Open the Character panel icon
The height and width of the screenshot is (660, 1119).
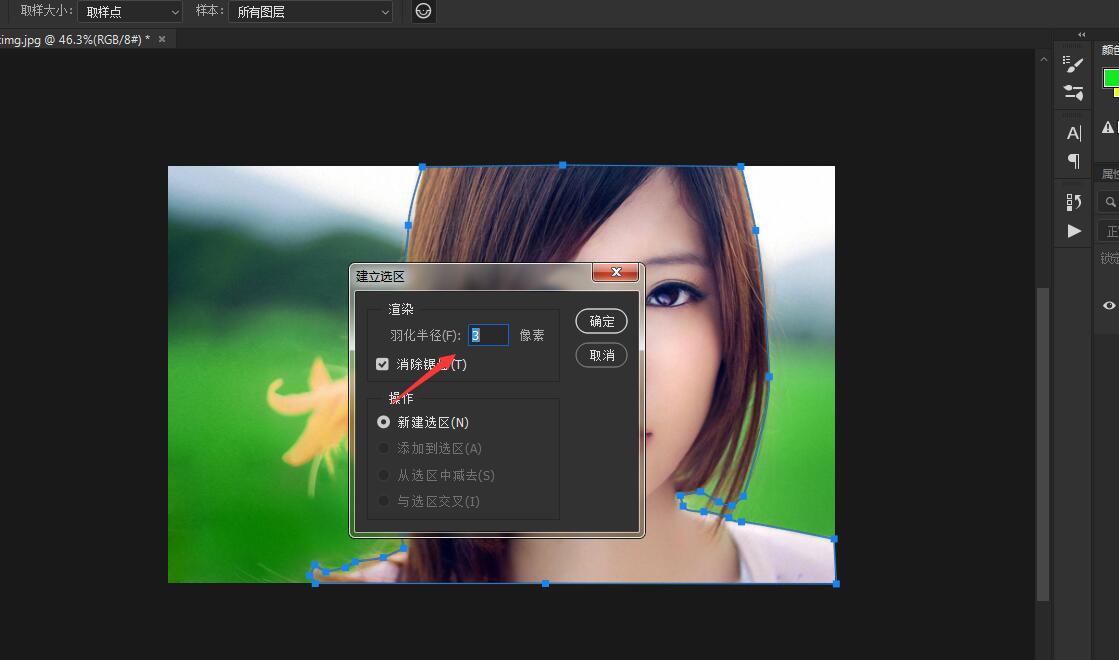pyautogui.click(x=1073, y=133)
